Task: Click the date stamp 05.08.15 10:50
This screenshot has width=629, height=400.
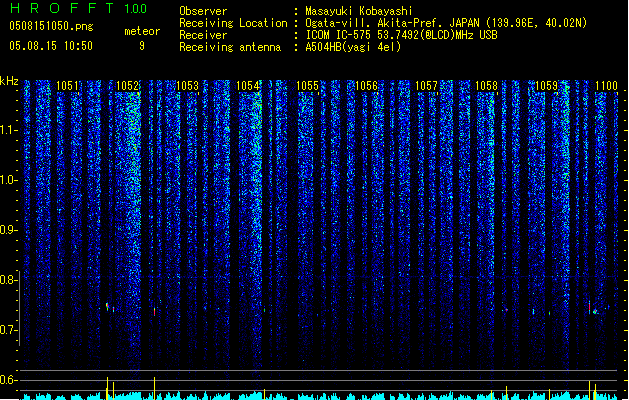Action: [x=51, y=46]
